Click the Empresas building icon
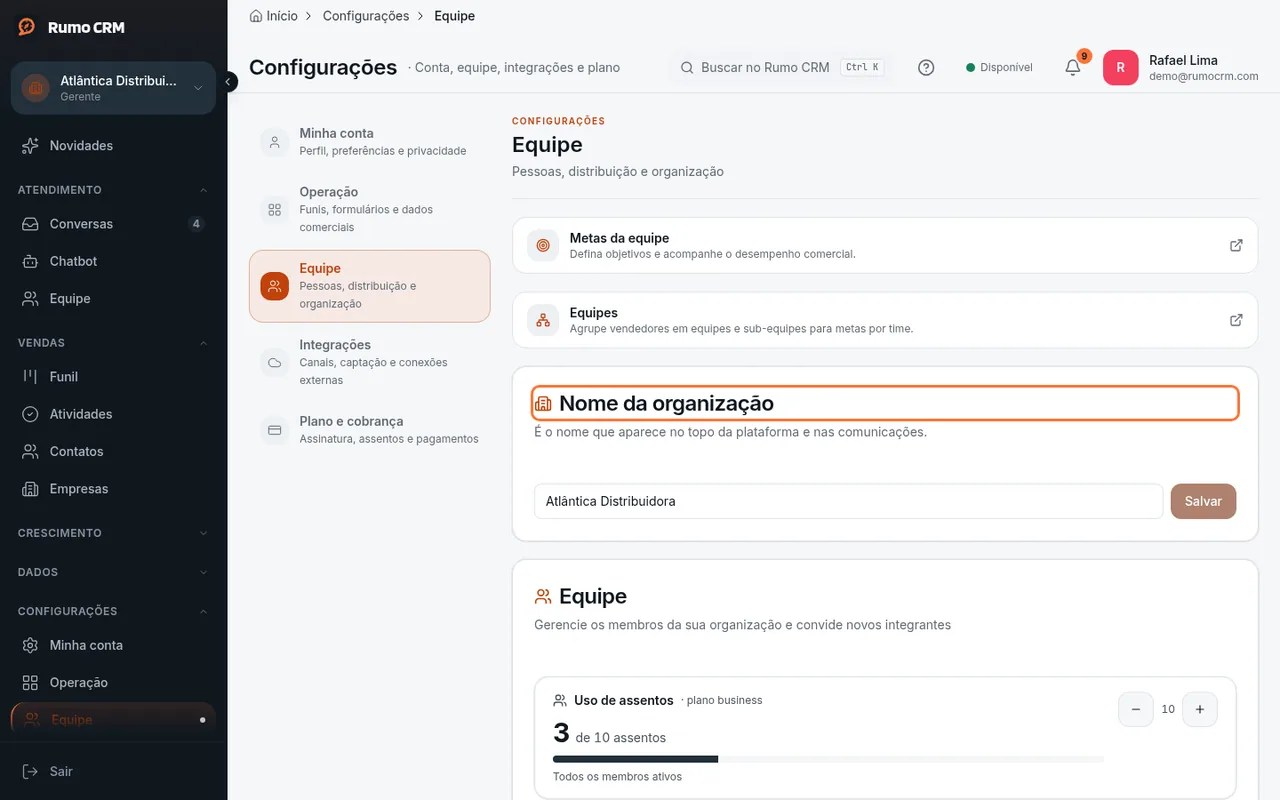 tap(30, 489)
